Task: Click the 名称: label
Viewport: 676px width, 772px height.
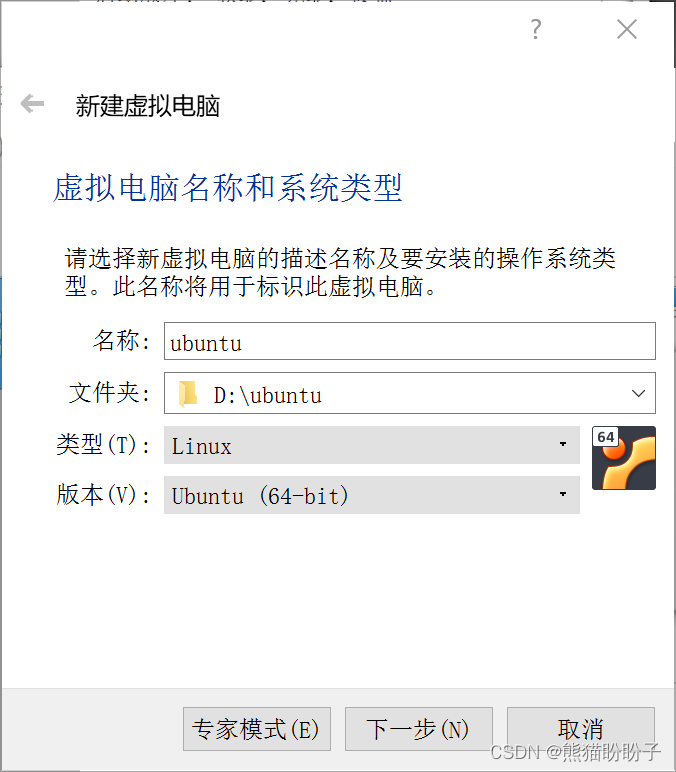Action: click(x=121, y=341)
